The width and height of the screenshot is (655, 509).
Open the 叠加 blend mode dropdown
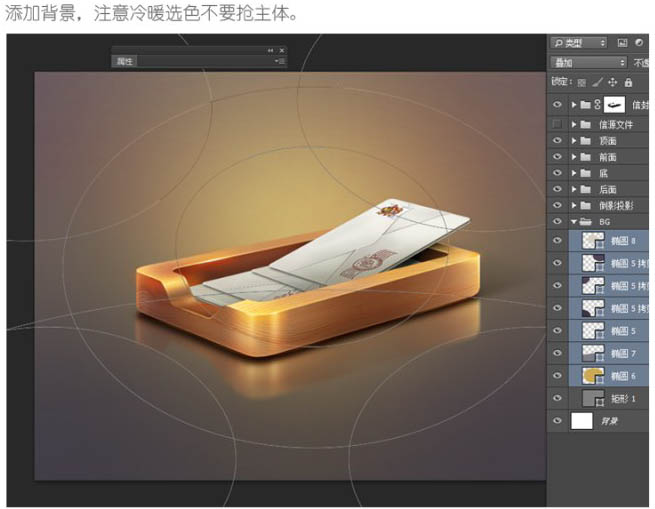[589, 63]
